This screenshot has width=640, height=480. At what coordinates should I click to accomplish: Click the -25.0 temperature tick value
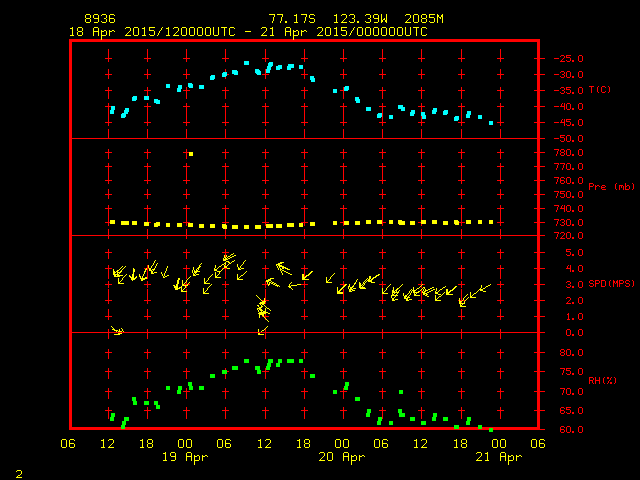point(569,58)
